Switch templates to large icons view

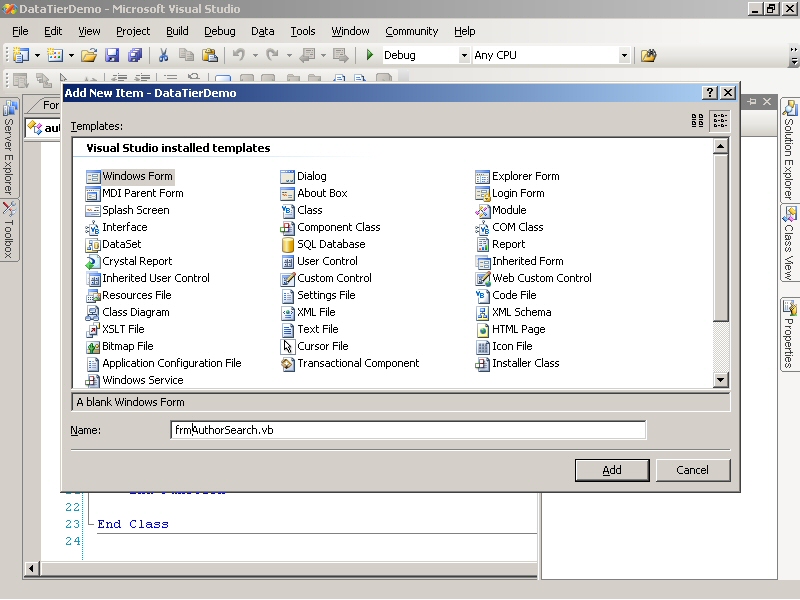[x=697, y=121]
